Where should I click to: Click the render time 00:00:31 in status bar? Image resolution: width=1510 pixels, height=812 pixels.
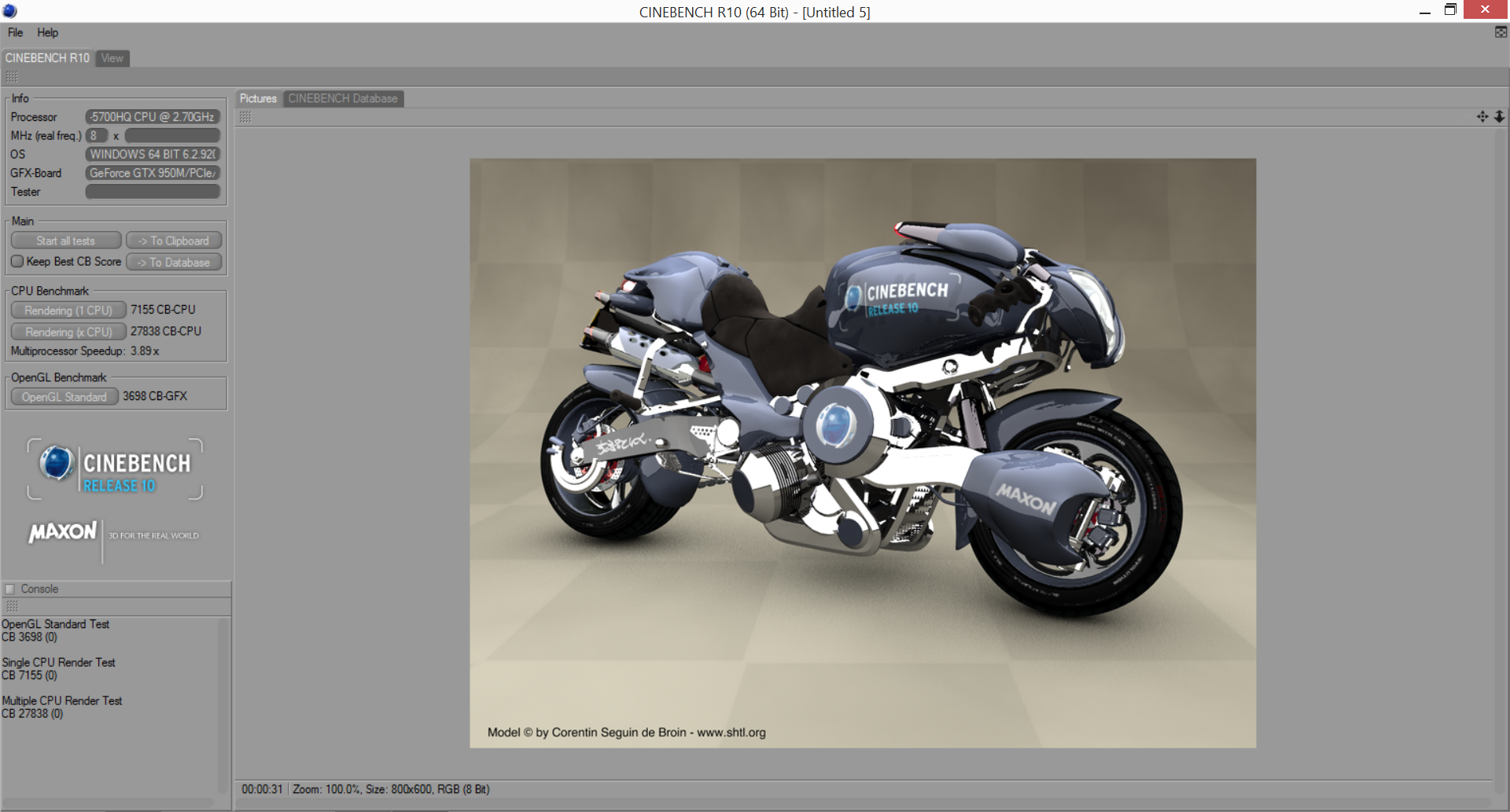click(x=262, y=789)
